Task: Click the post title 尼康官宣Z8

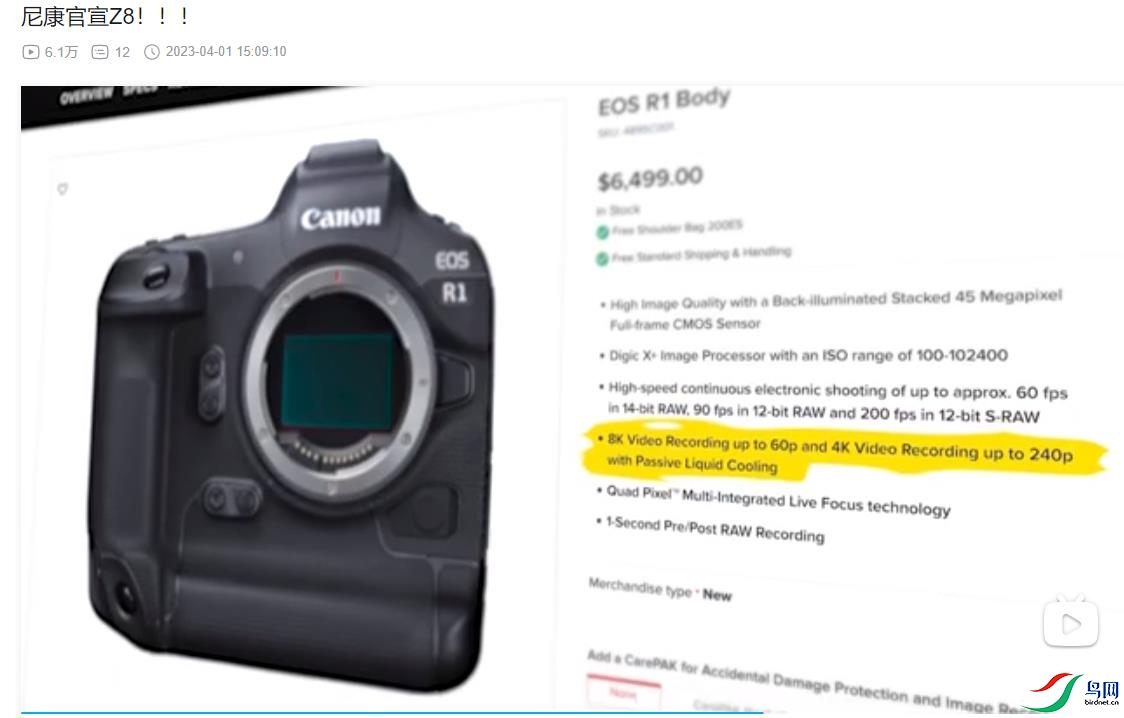Action: pyautogui.click(x=105, y=16)
